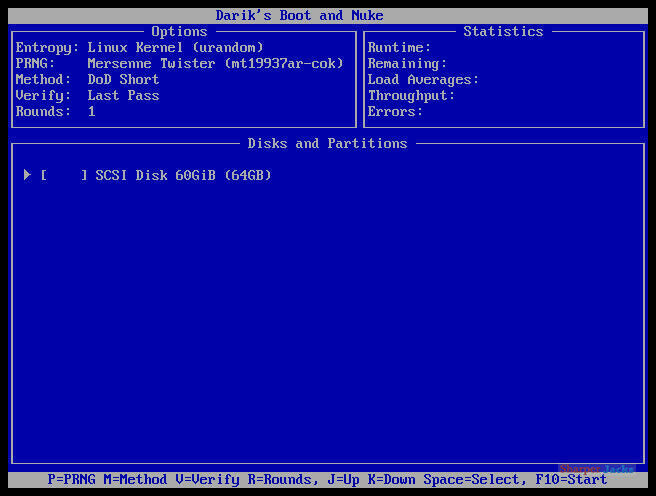
Task: Click F10=Start in the footer
Action: coord(571,479)
